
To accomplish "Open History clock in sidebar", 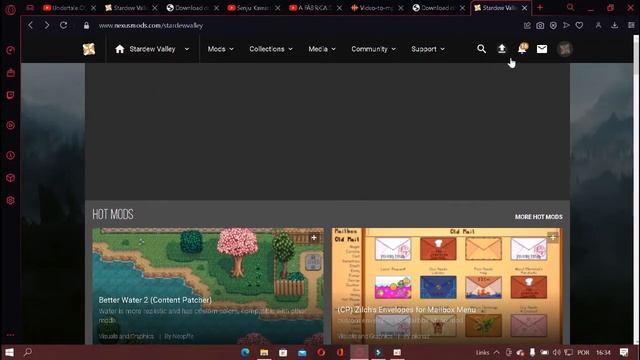I will 11,156.
